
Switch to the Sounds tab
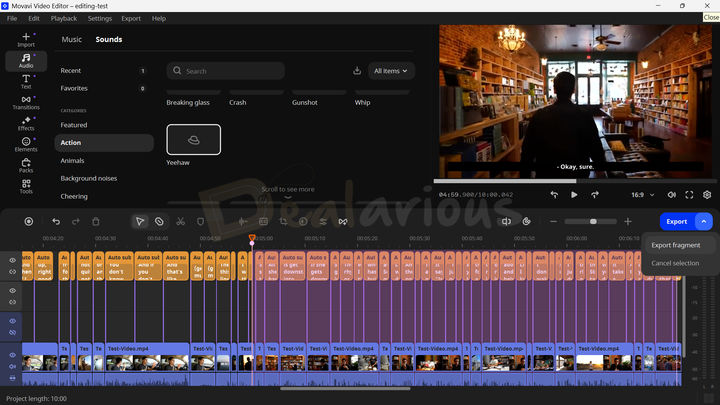(x=109, y=39)
